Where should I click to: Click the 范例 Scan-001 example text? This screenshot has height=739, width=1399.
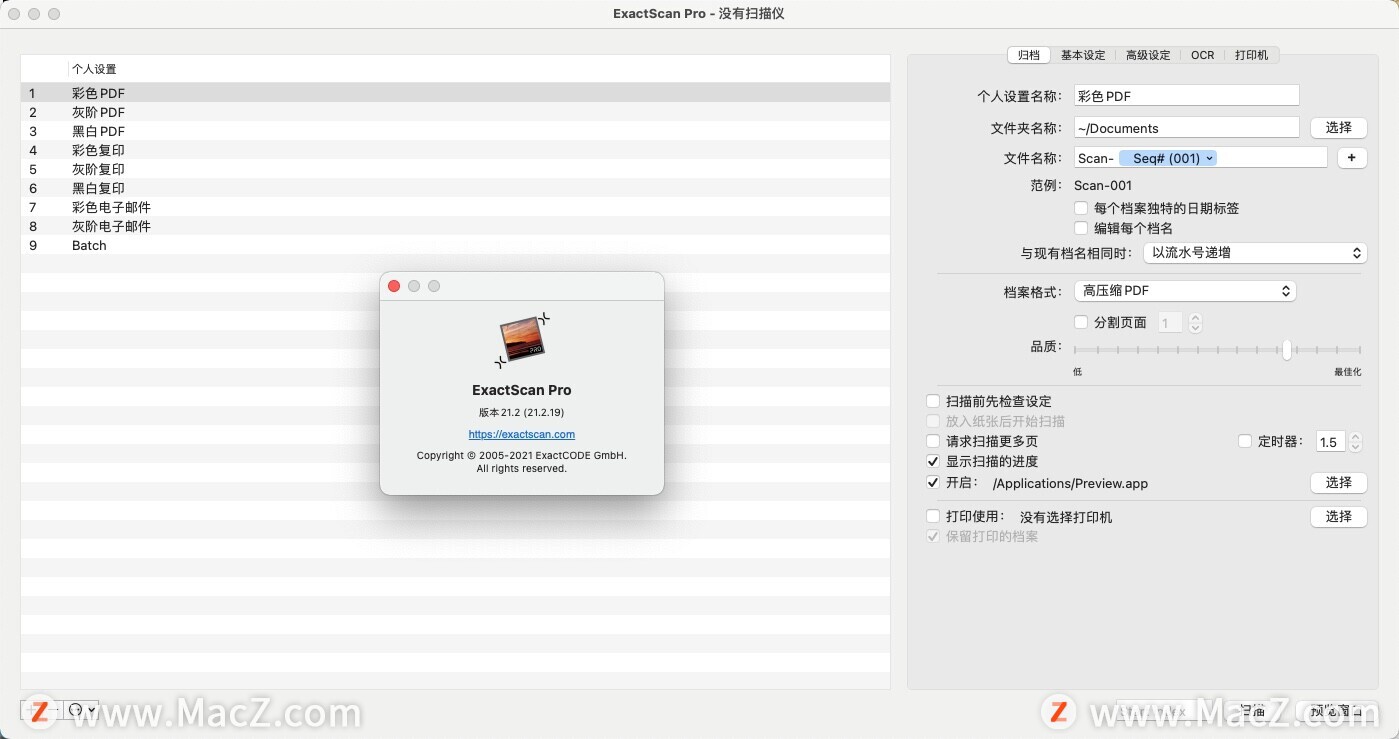(x=1103, y=185)
